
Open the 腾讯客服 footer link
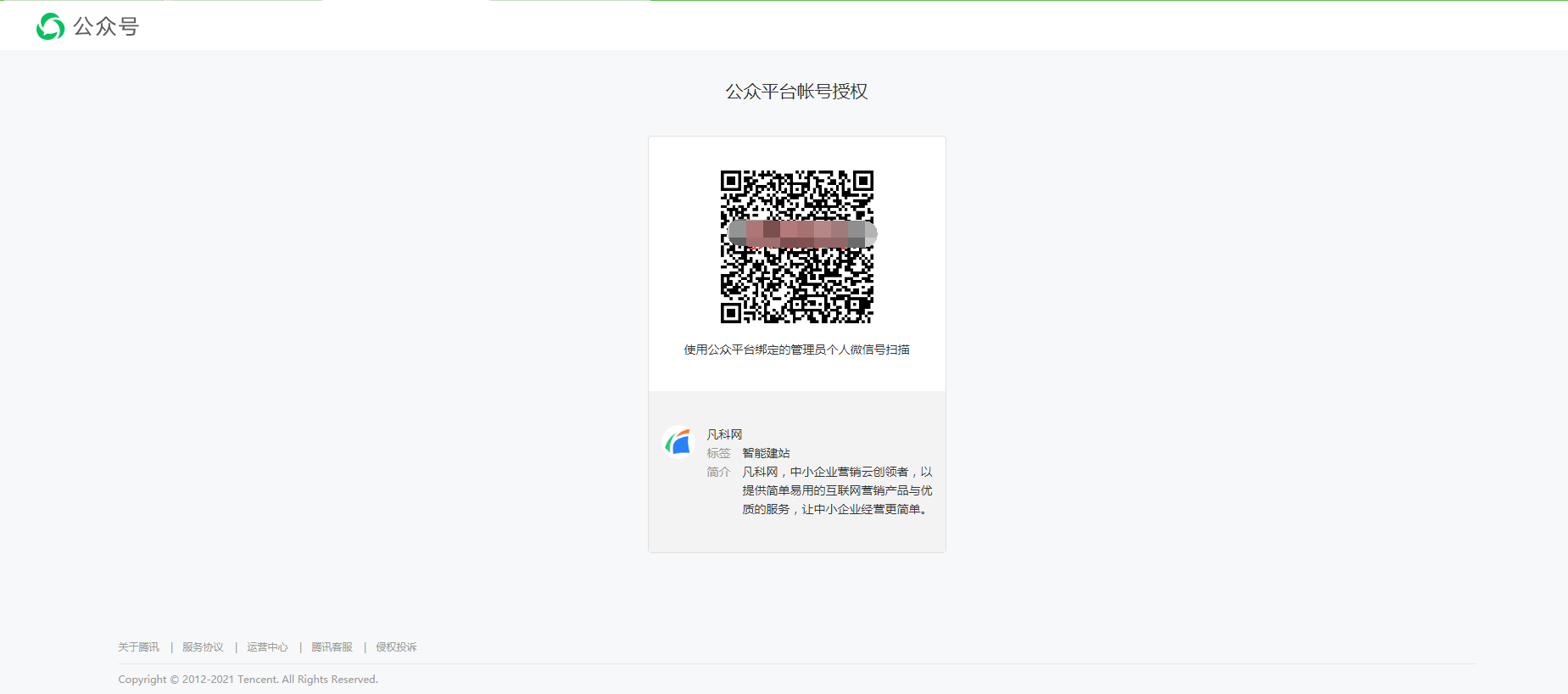tap(332, 647)
